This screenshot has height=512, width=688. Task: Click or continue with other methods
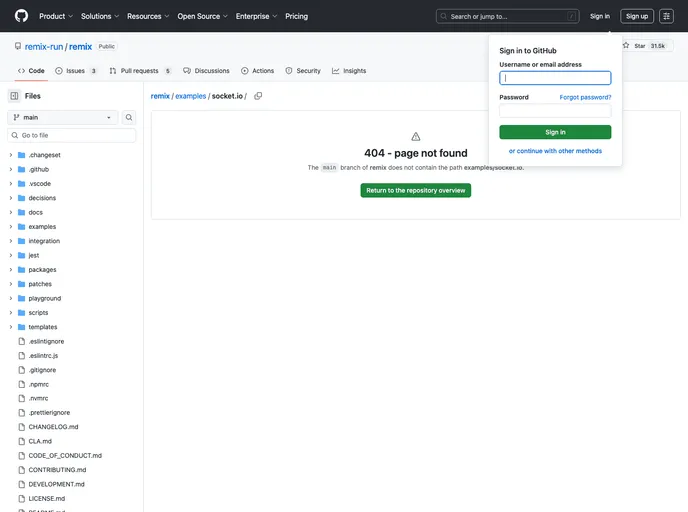tap(555, 151)
